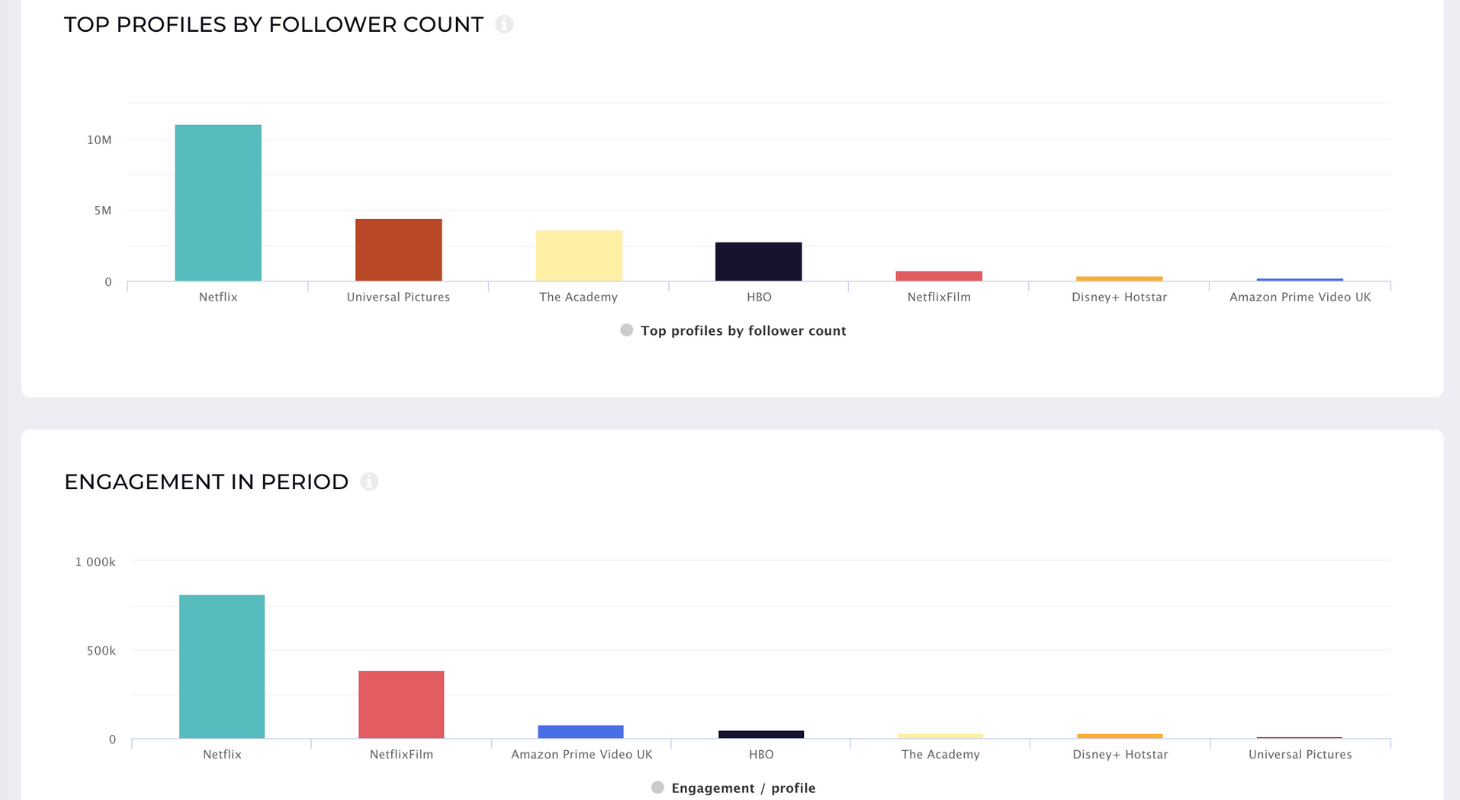1460x800 pixels.
Task: Click 'The Academy' axis label in follower chart
Action: click(579, 297)
